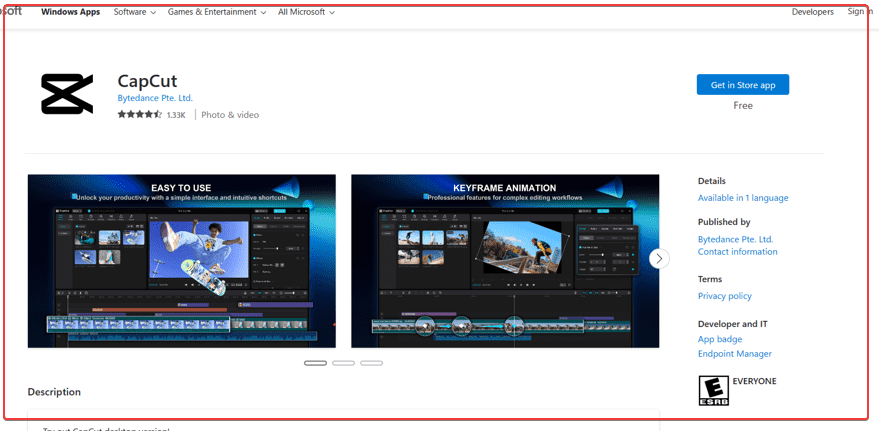Screen dimensions: 879x431
Task: Click the Free price label
Action: 743,105
